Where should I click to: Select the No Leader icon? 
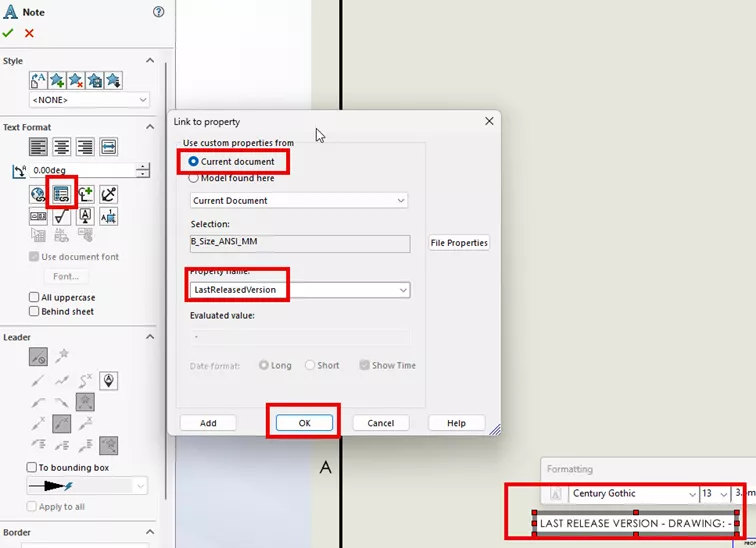click(38, 357)
